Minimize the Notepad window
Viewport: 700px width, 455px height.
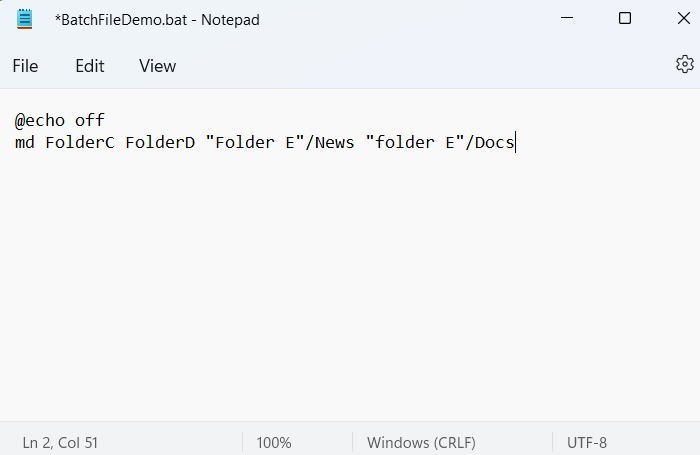567,18
